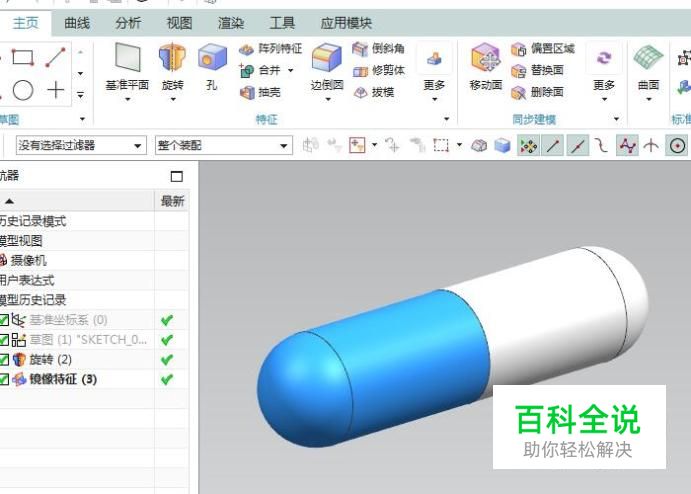Image resolution: width=691 pixels, height=494 pixels.
Task: Click the rectangle selection marquee icon
Action: [441, 145]
